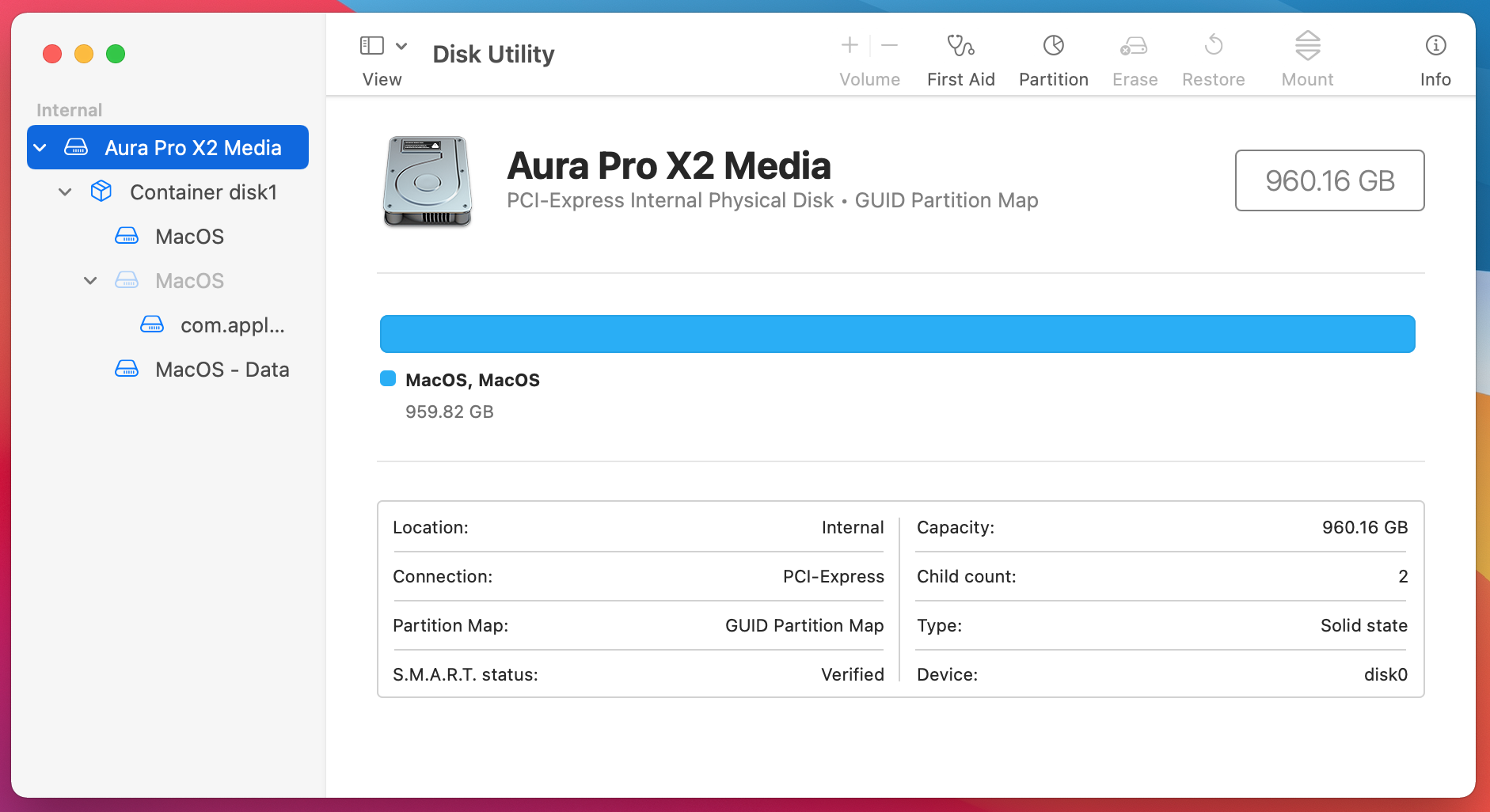1490x812 pixels.
Task: Click the First Aid label
Action: point(960,79)
